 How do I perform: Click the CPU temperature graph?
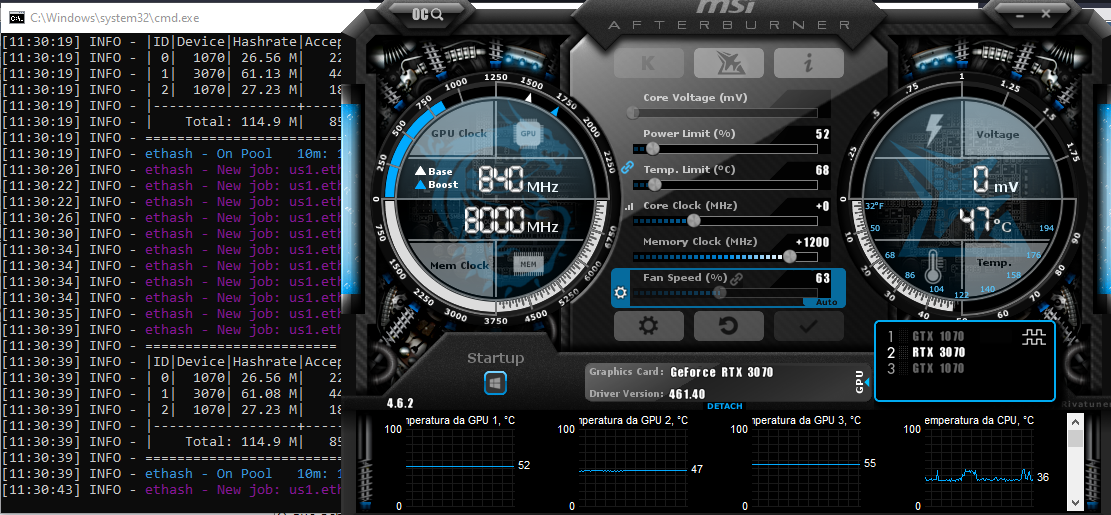tap(979, 467)
